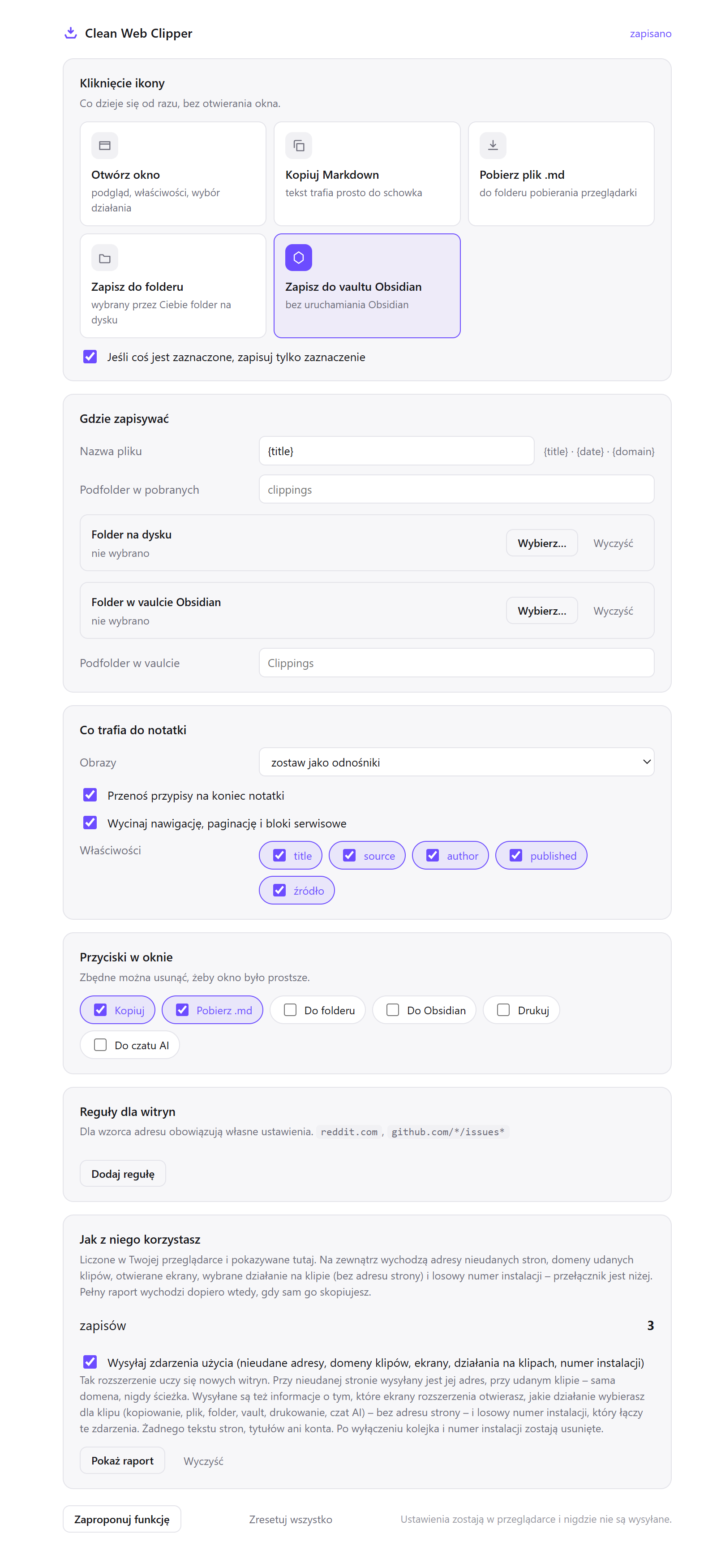Click the Podfolder w vaulcie field

coord(456,662)
